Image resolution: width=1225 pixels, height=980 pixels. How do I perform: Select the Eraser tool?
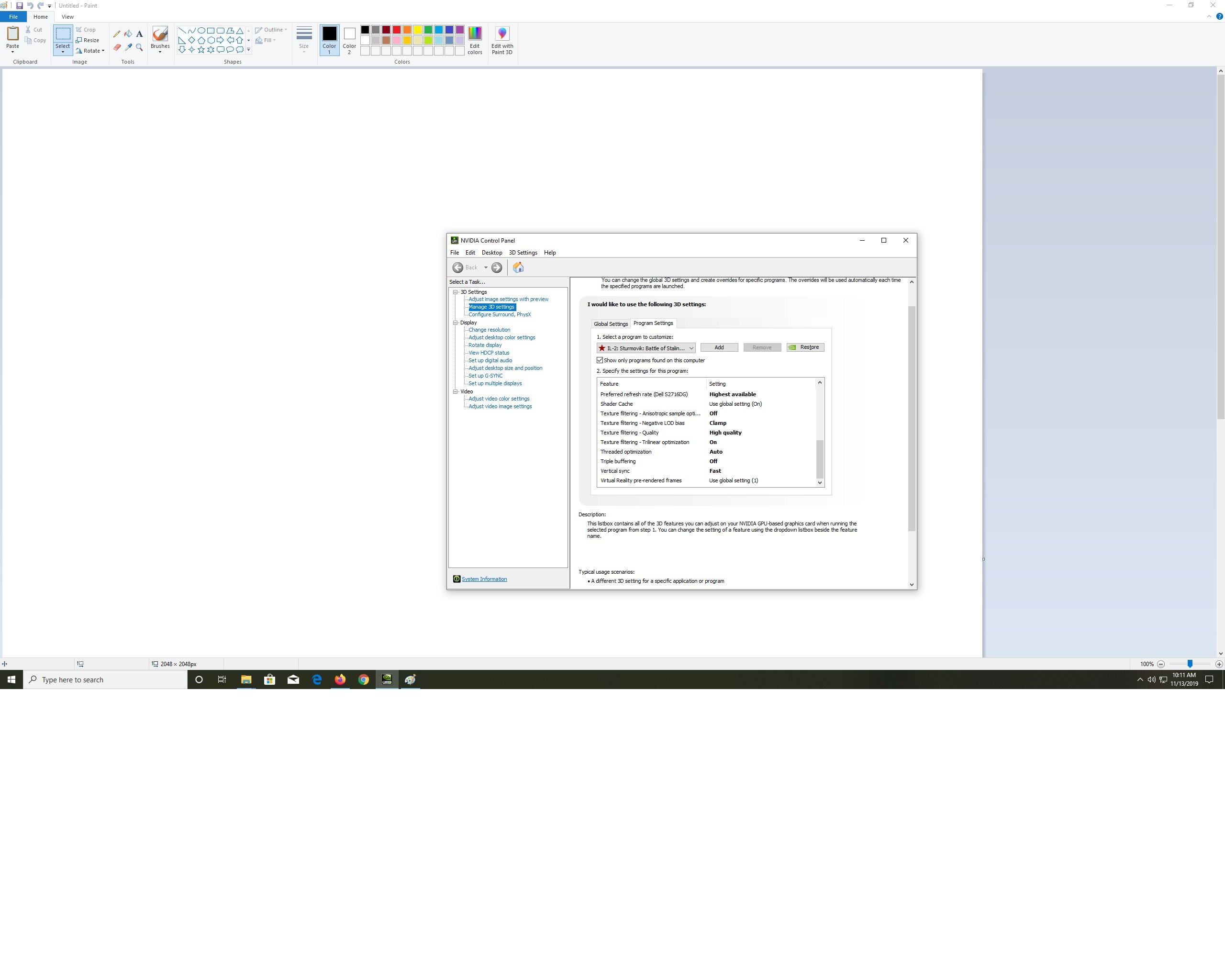(117, 48)
